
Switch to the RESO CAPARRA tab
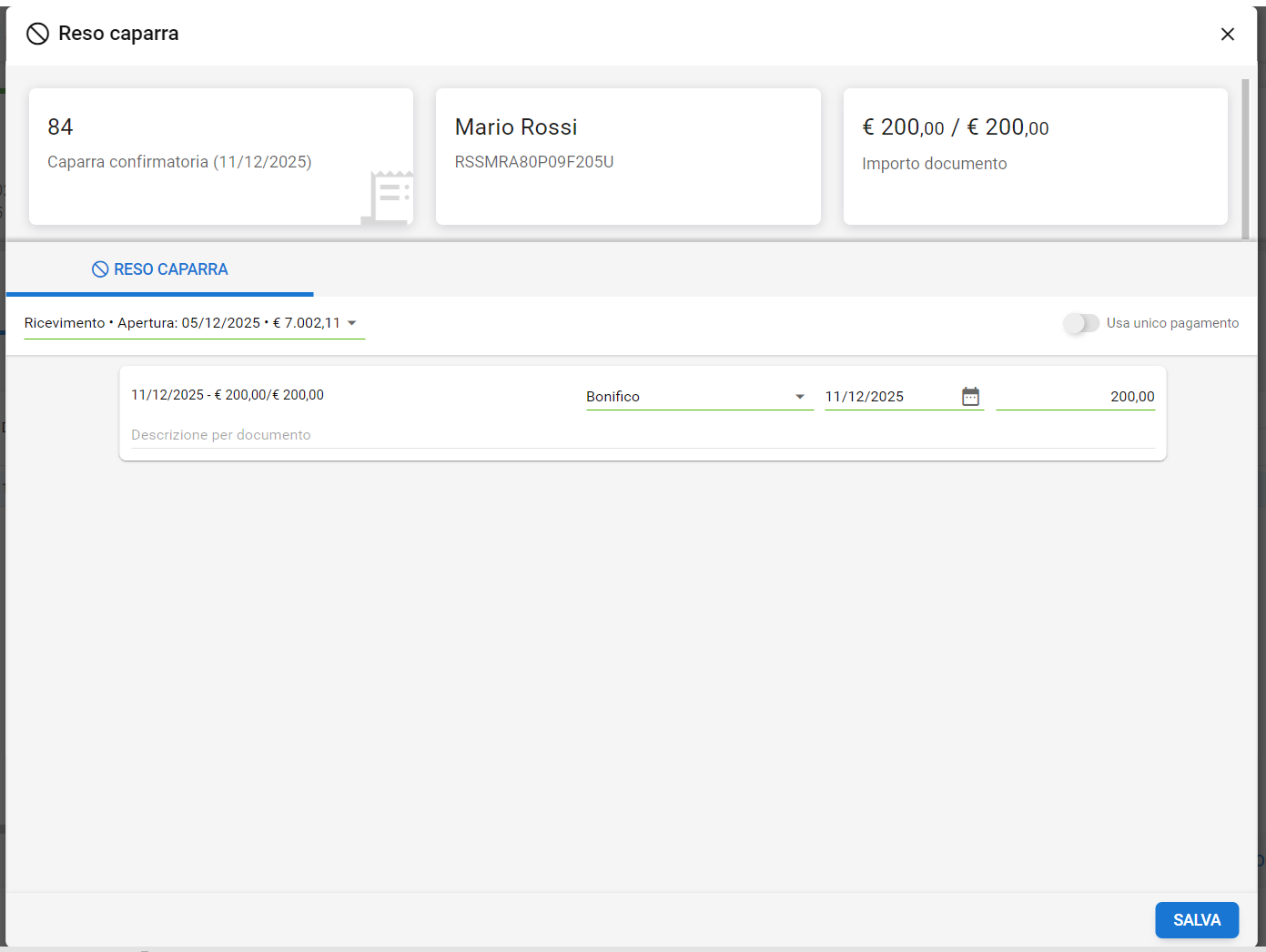click(x=160, y=269)
